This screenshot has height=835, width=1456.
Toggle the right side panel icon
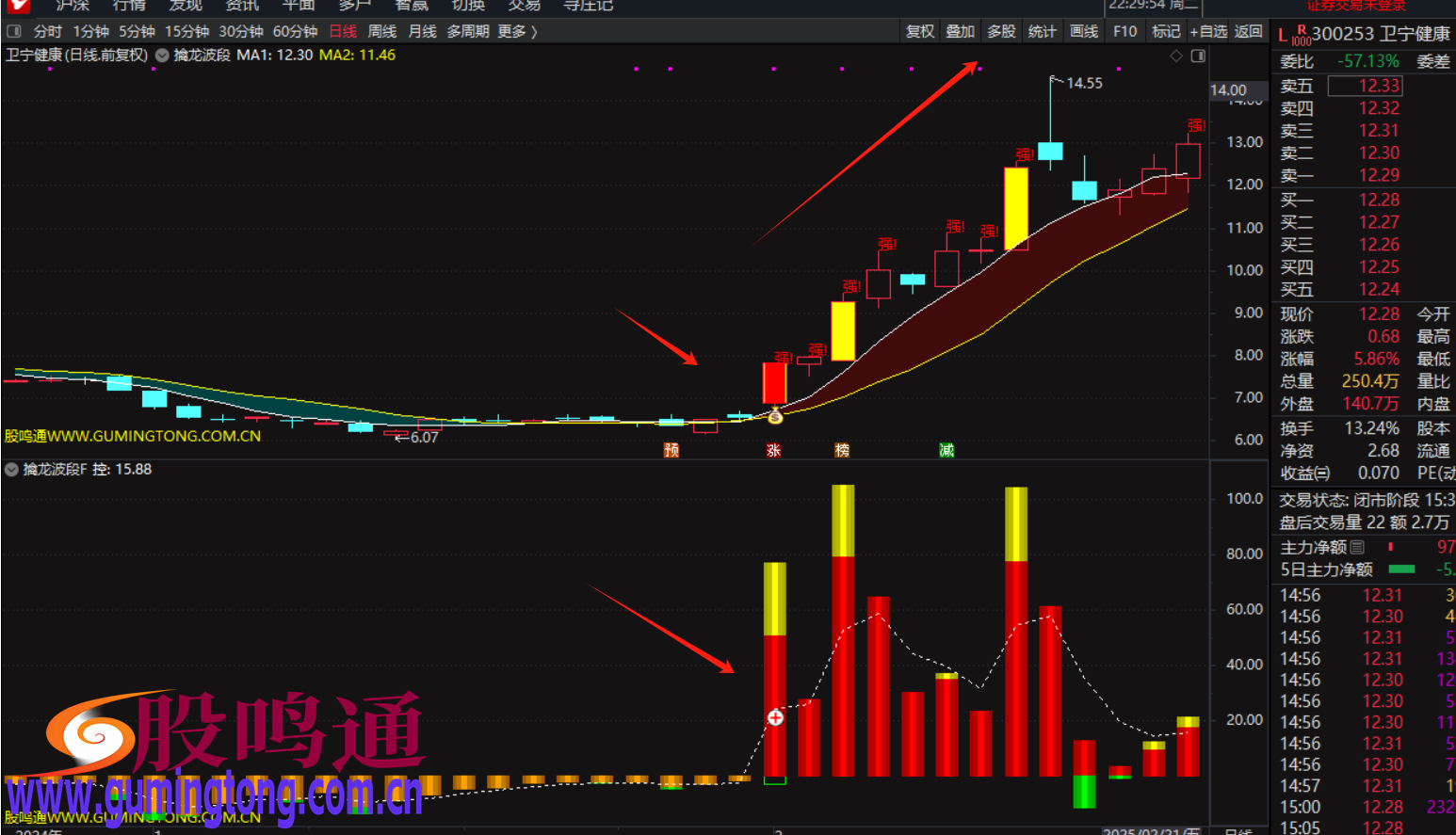[1198, 56]
